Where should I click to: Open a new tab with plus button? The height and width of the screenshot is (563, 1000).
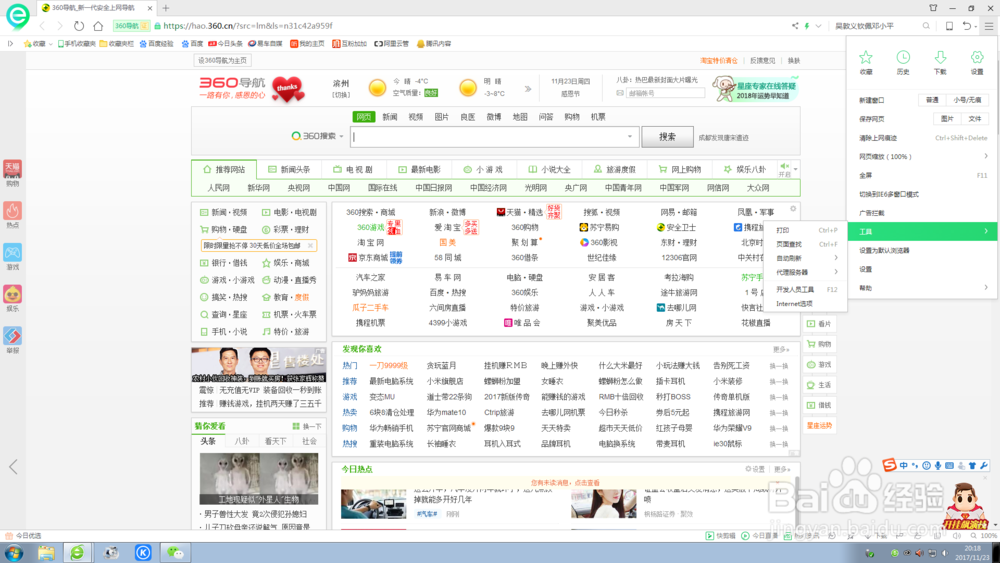166,8
